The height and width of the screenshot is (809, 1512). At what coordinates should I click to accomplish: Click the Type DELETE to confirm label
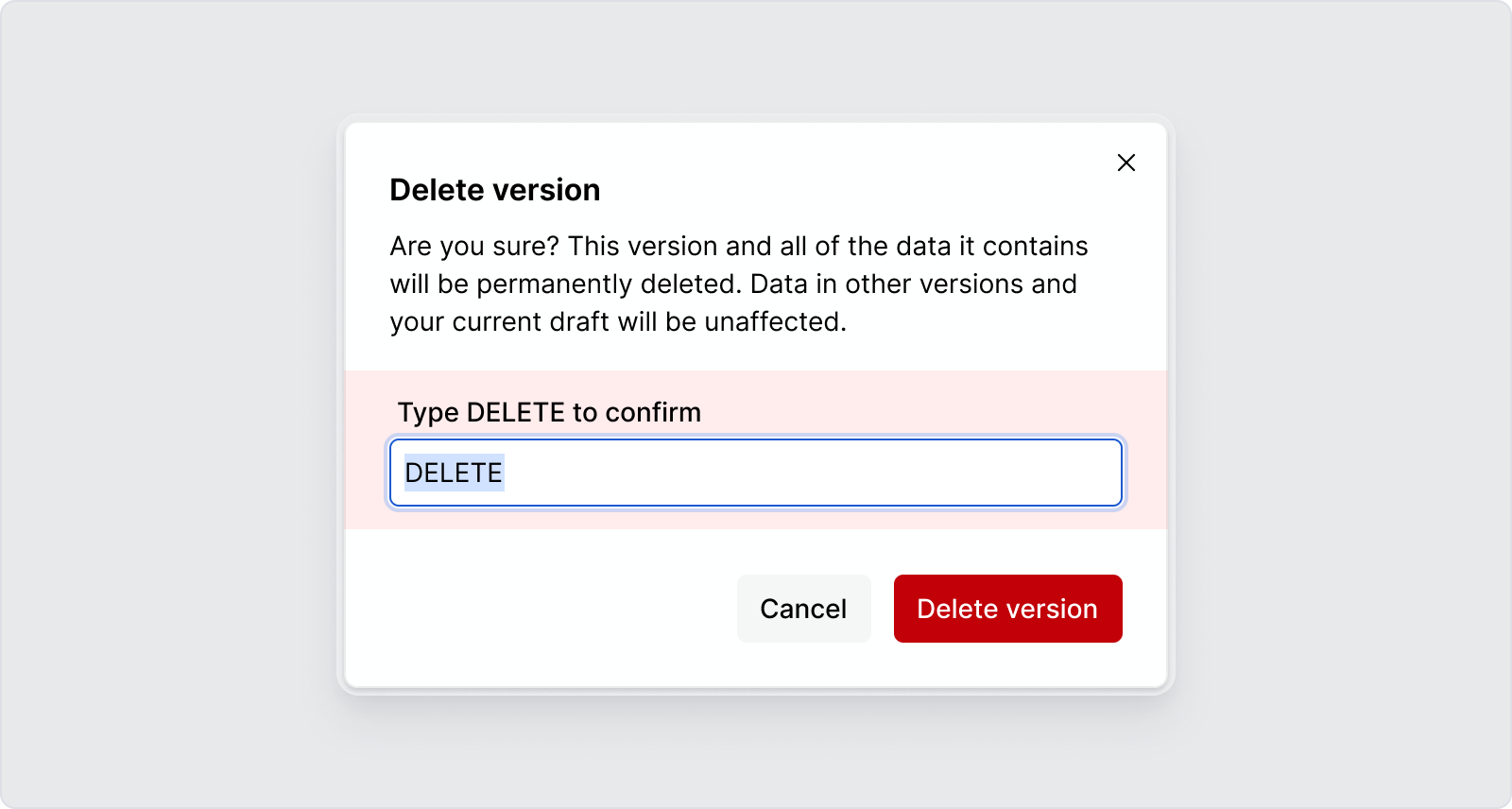pyautogui.click(x=549, y=412)
